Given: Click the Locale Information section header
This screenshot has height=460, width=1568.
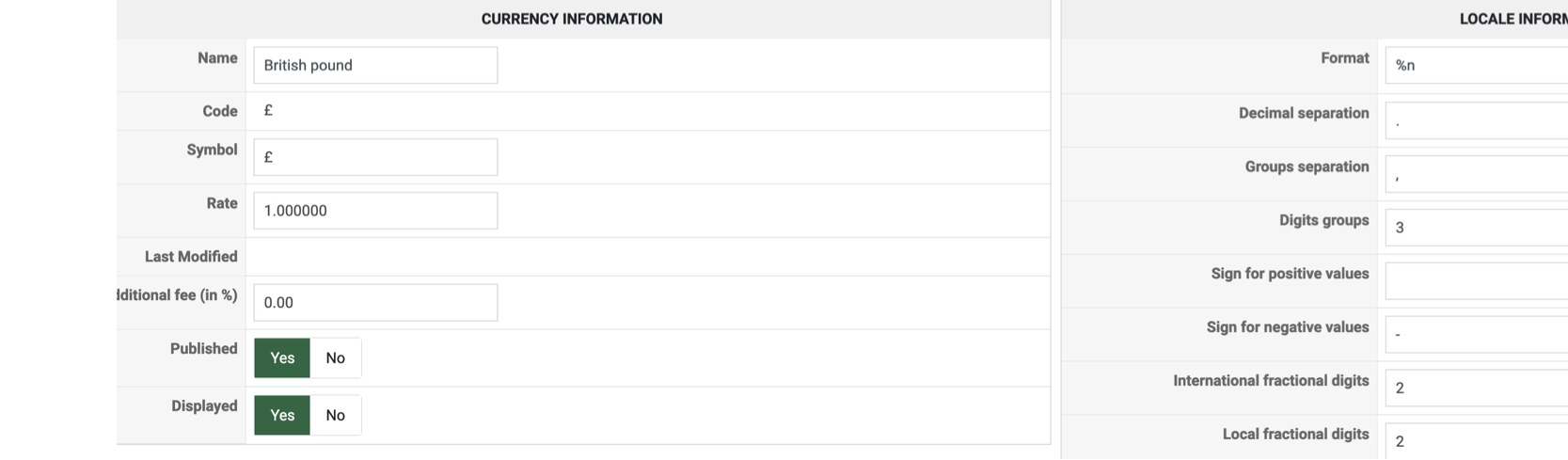Looking at the screenshot, I should click(x=1512, y=19).
